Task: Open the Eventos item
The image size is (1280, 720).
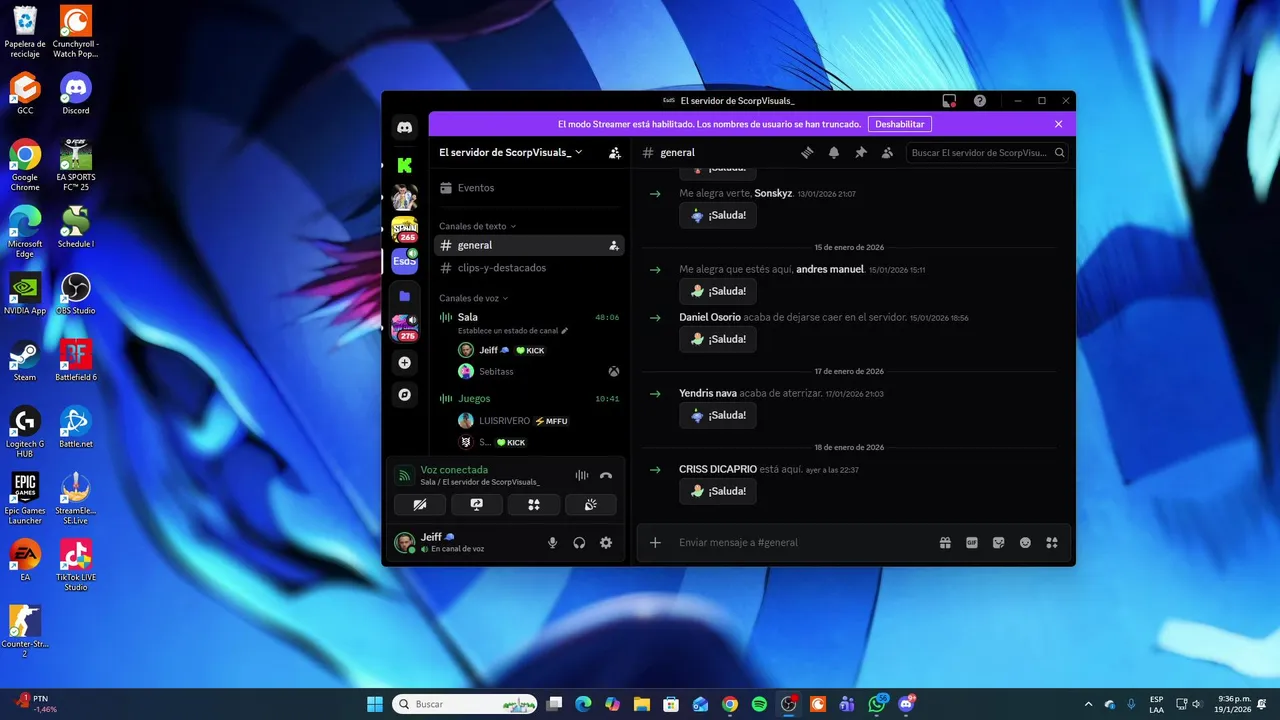Action: [529, 188]
